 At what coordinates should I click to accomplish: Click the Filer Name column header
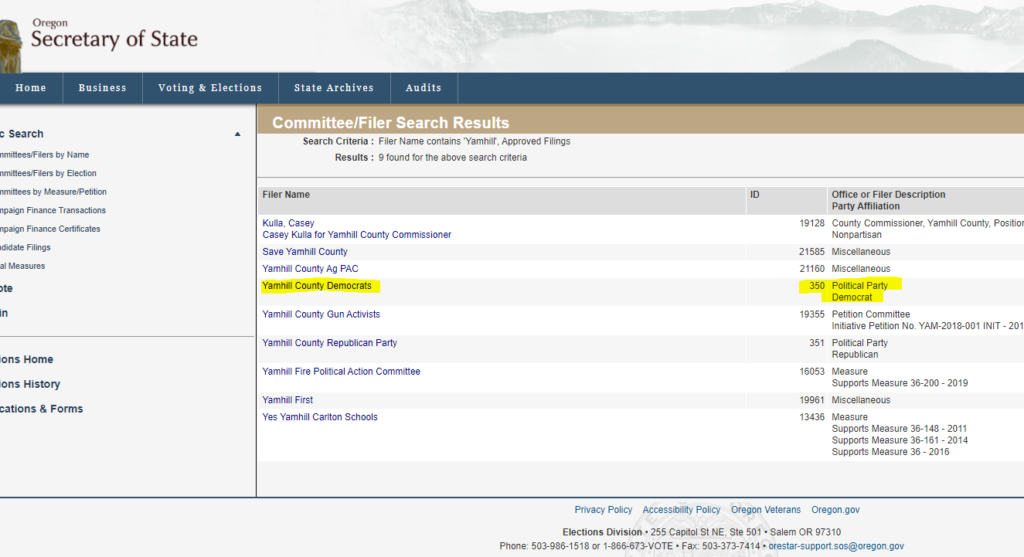[286, 195]
